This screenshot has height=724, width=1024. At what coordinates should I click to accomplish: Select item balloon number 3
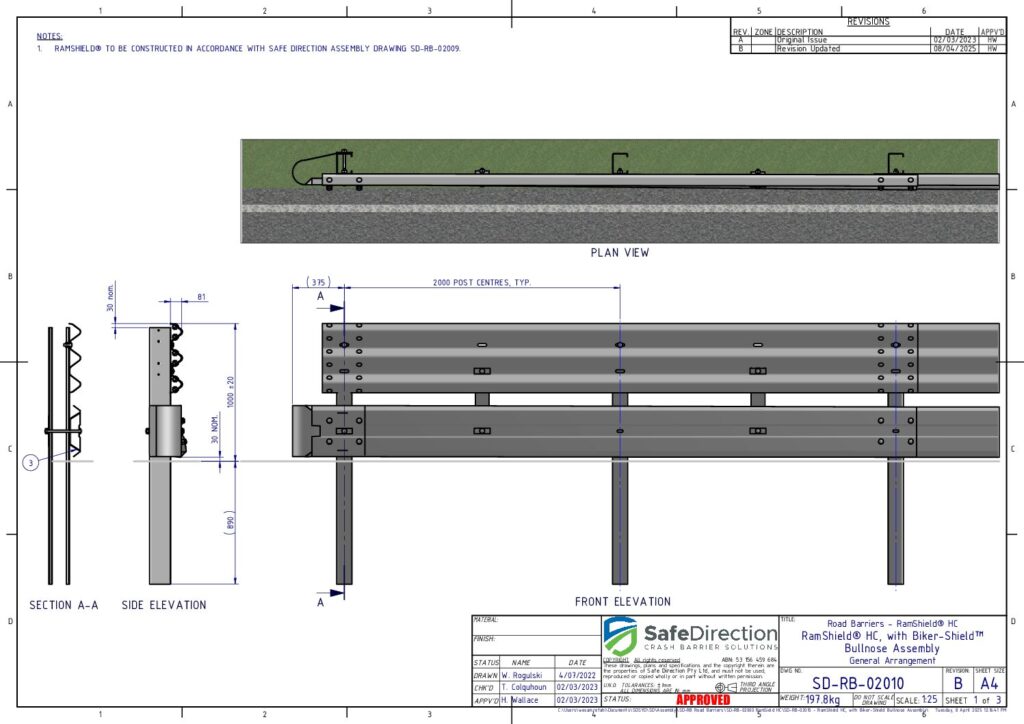click(30, 462)
